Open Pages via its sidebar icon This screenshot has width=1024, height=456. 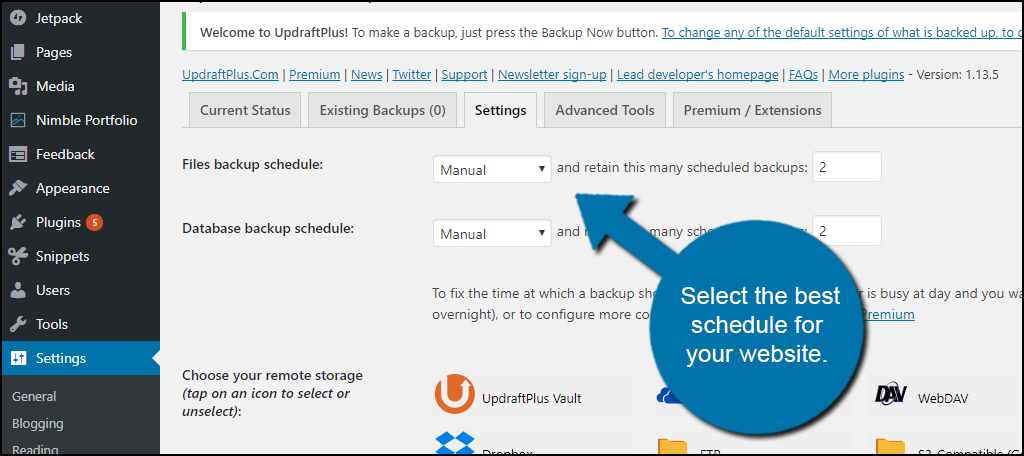pos(17,52)
